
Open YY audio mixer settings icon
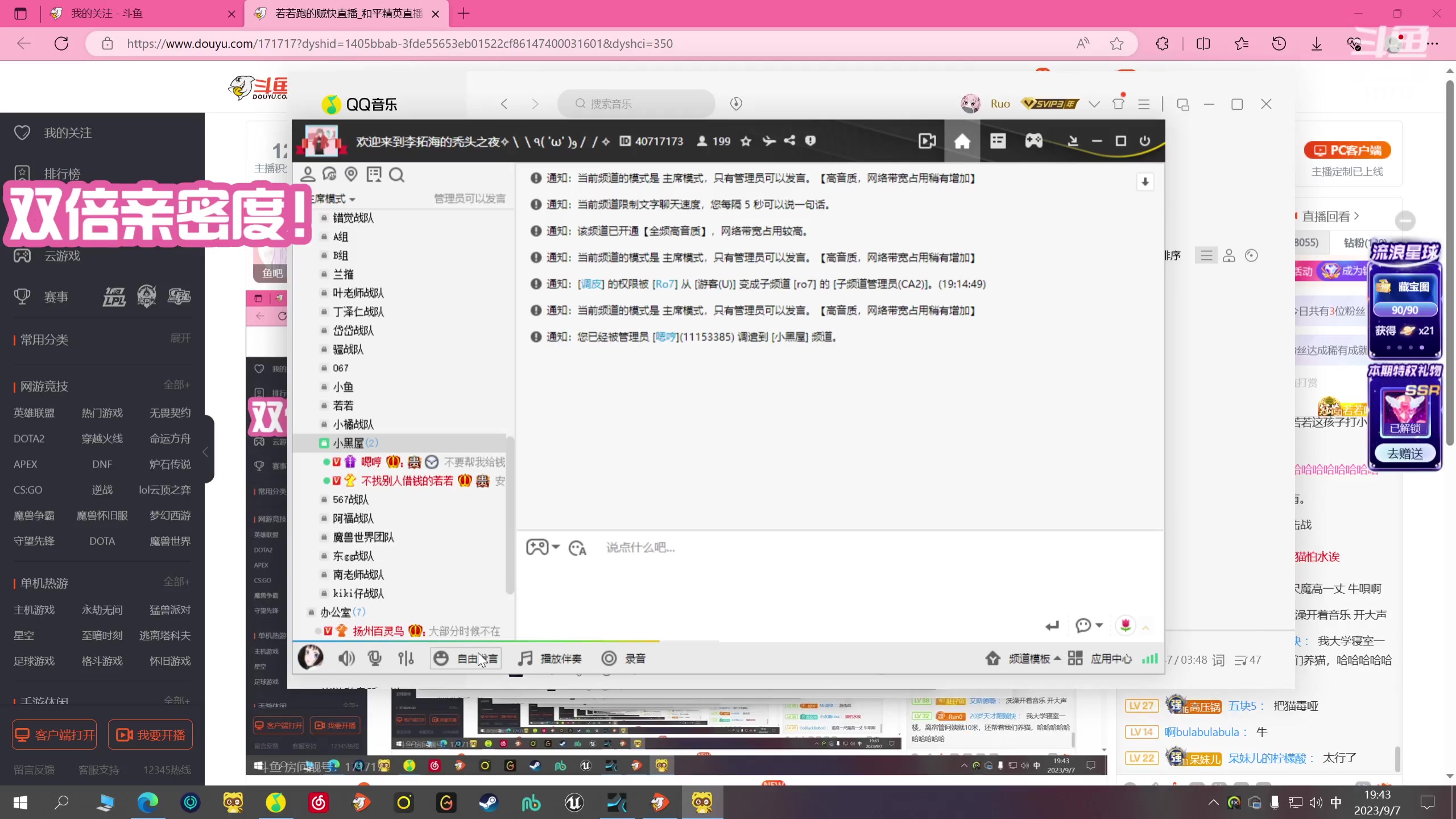(406, 659)
